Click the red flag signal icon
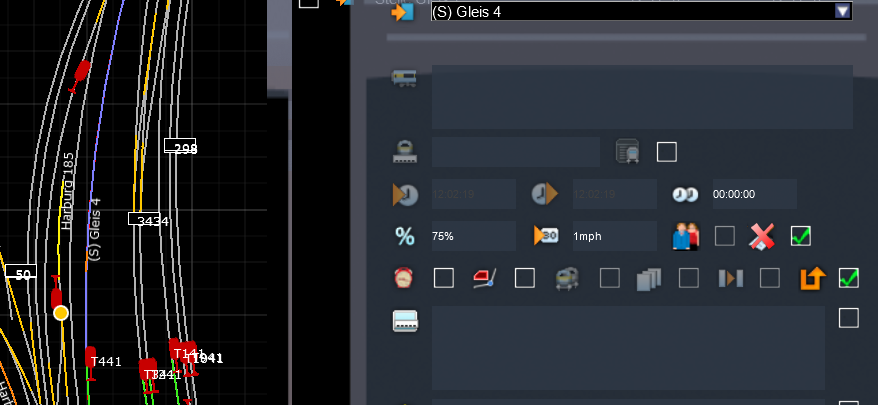 pyautogui.click(x=484, y=278)
